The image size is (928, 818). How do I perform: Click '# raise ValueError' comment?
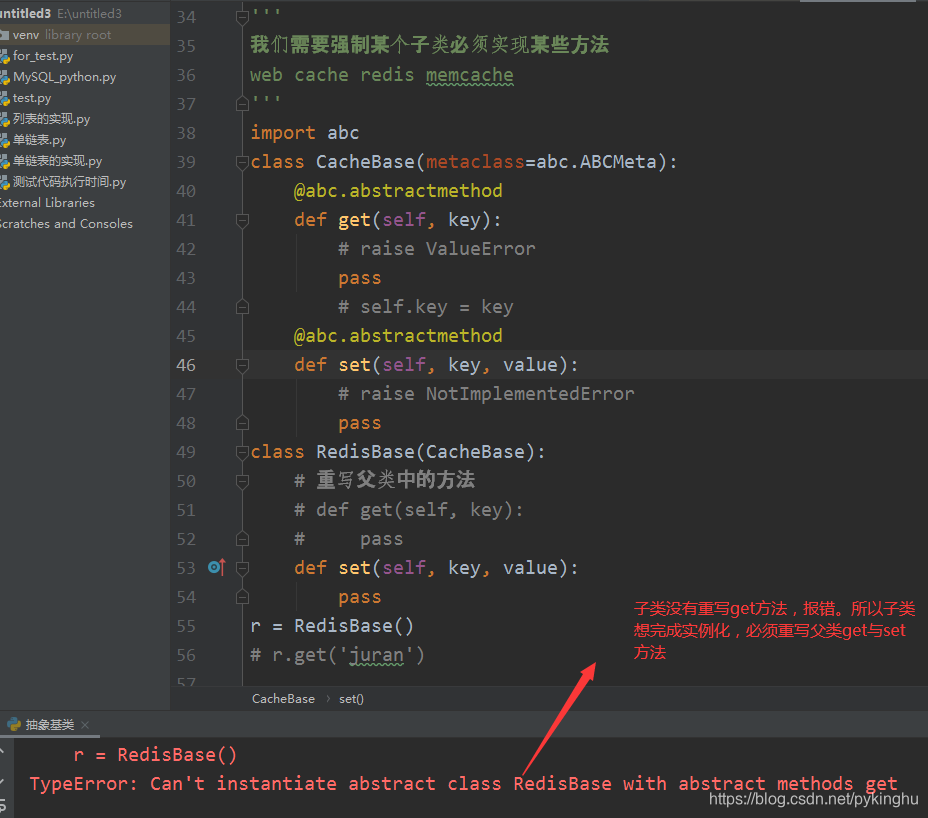click(x=437, y=249)
